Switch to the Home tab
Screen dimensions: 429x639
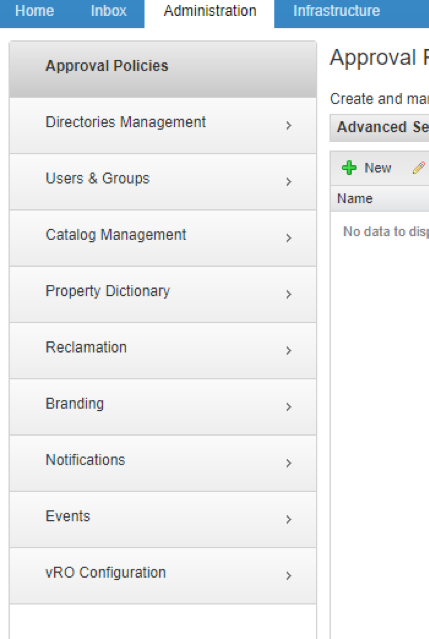pos(35,11)
